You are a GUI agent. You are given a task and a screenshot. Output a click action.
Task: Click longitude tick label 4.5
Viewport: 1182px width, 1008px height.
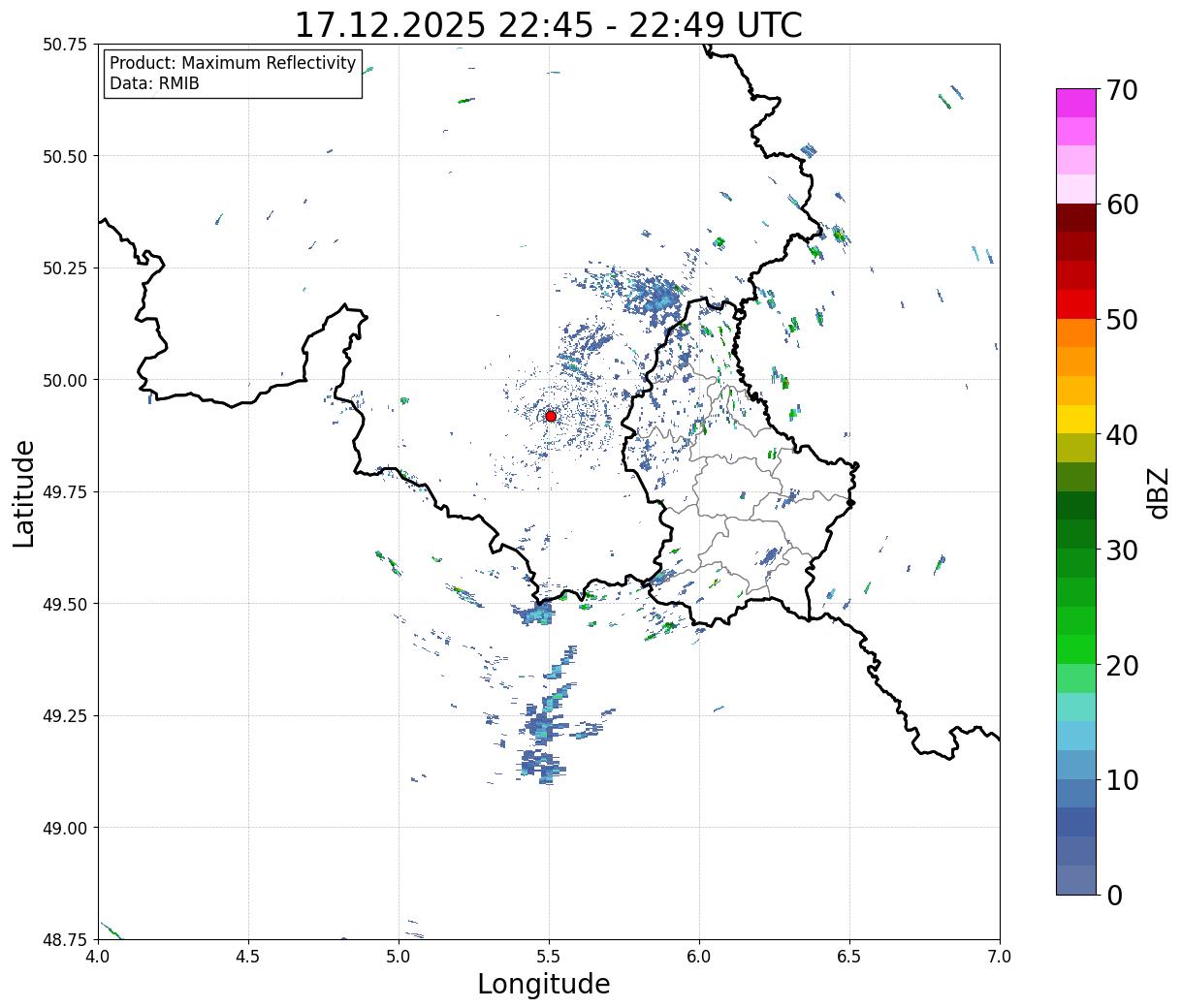point(248,956)
